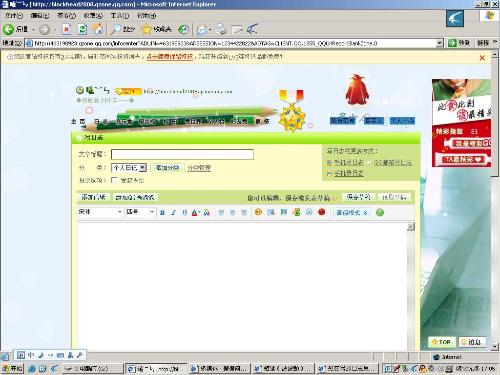Insert a picture using the image icon
The width and height of the screenshot is (500, 375).
(x=271, y=212)
